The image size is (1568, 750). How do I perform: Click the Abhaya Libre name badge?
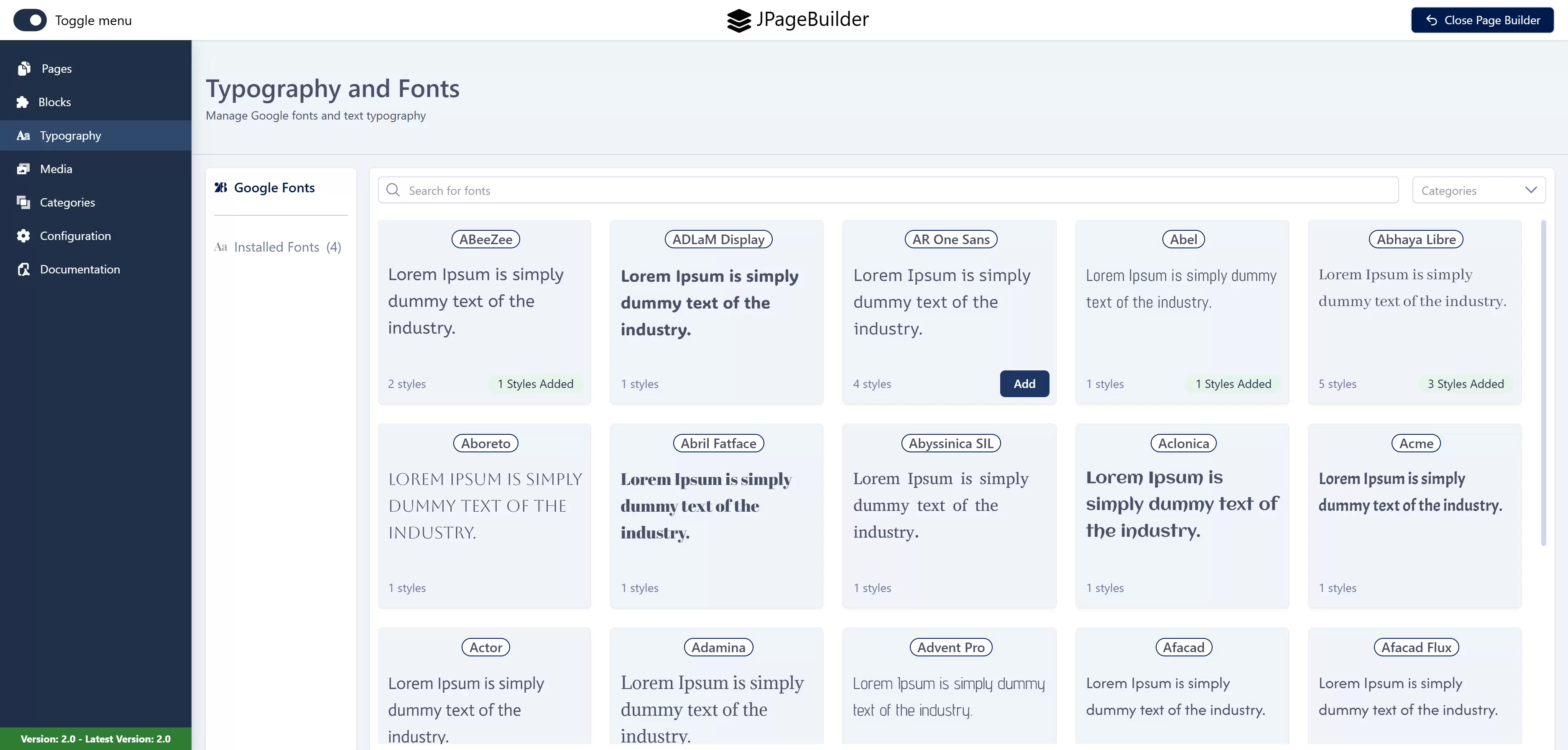1416,240
